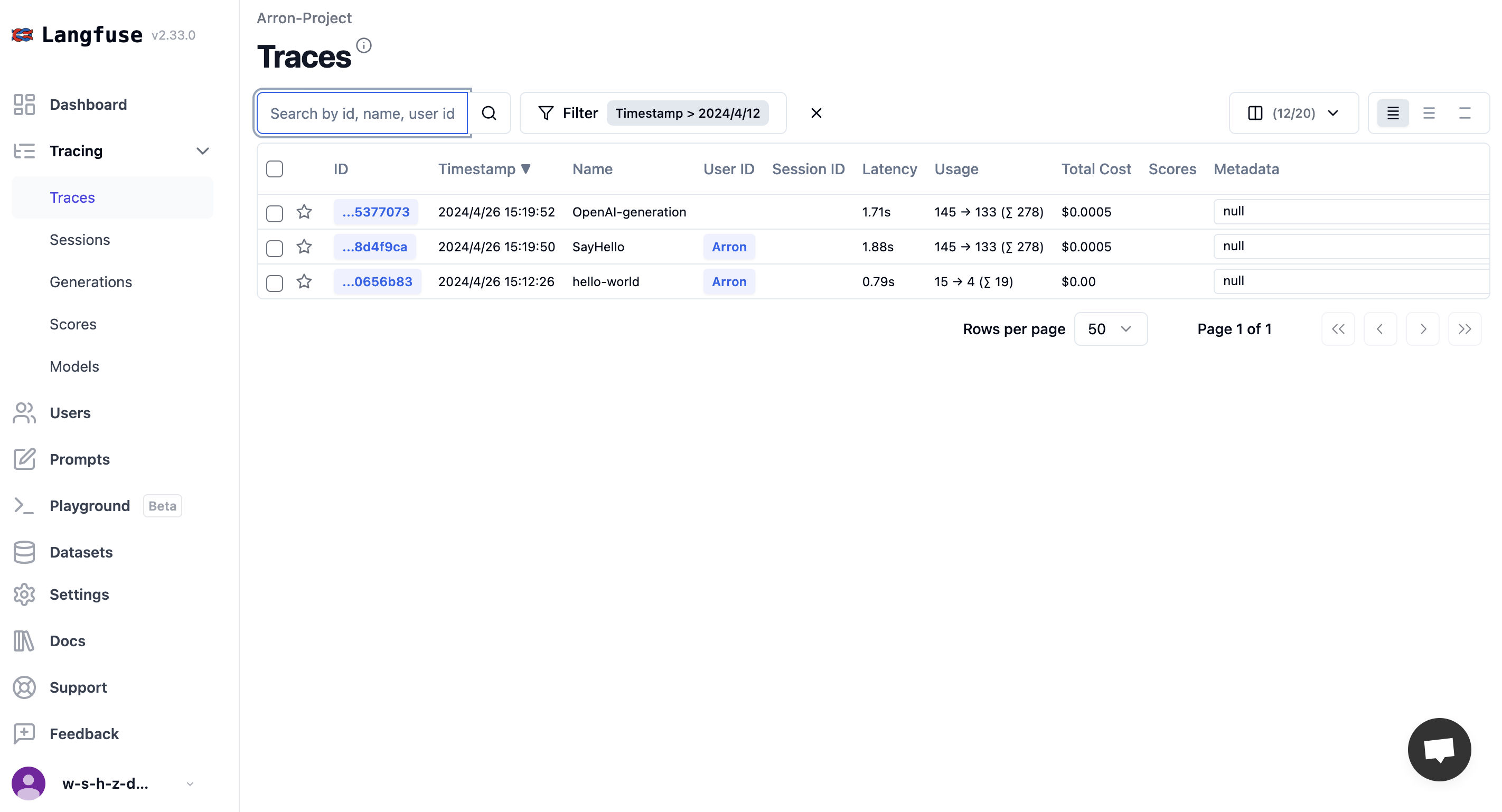Screen dimensions: 1502x812
Task: Check the OpenAI-generation row checkbox
Action: pos(275,213)
